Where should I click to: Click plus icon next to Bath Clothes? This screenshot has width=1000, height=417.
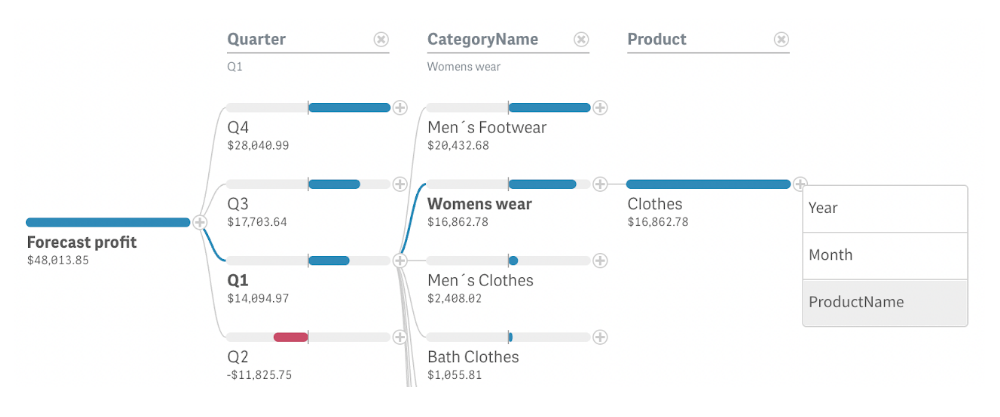(600, 337)
